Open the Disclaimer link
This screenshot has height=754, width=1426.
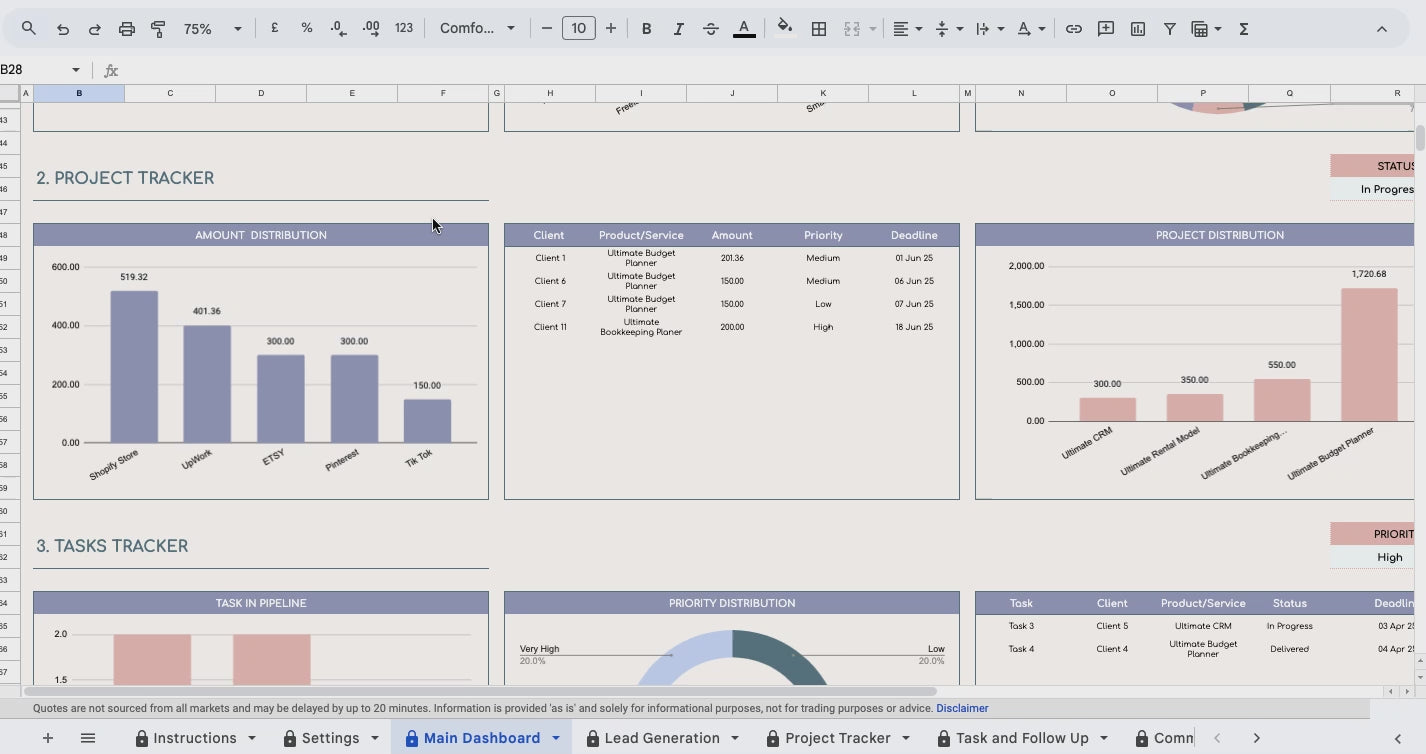point(962,708)
